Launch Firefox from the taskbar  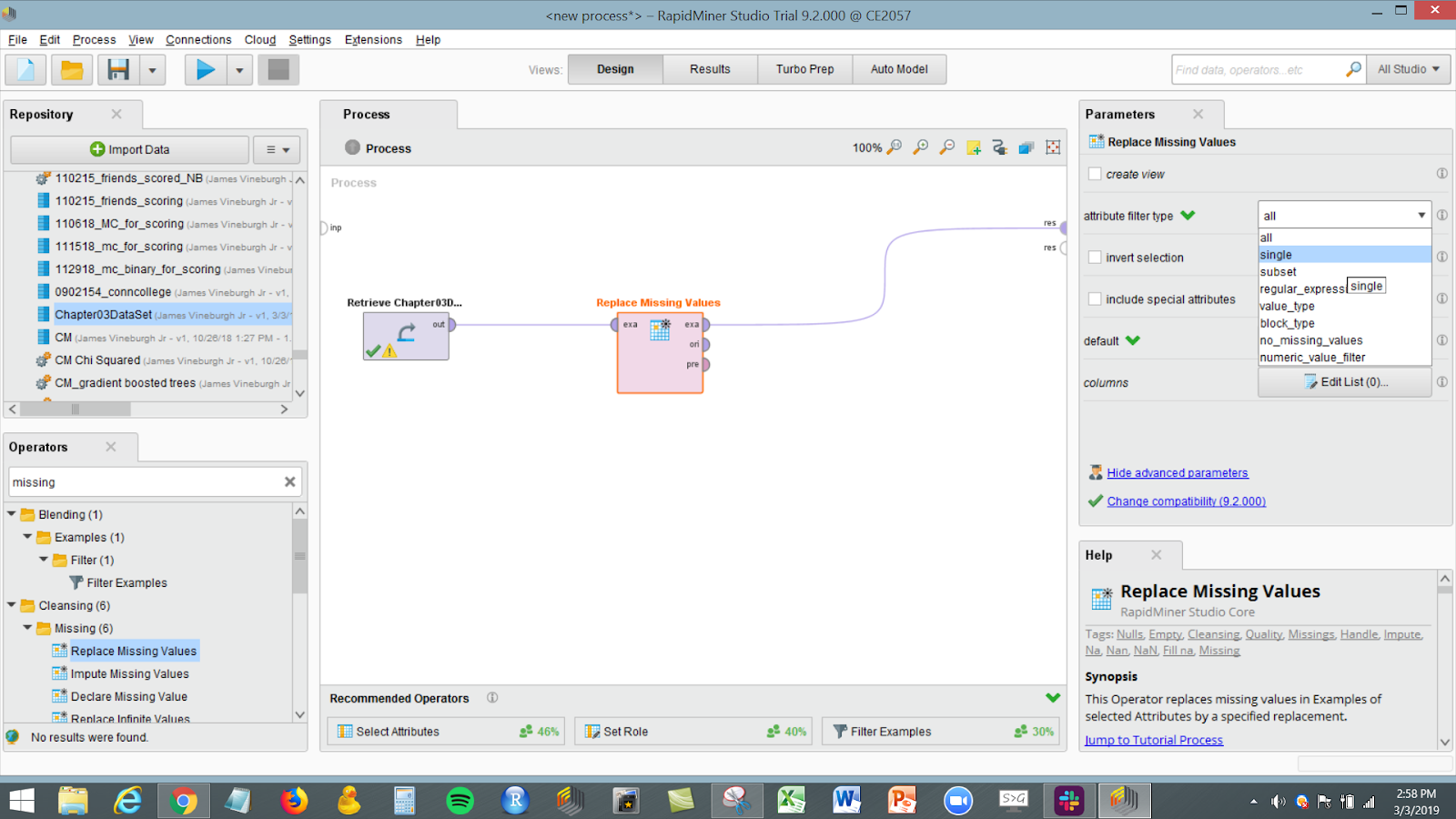pos(293,801)
